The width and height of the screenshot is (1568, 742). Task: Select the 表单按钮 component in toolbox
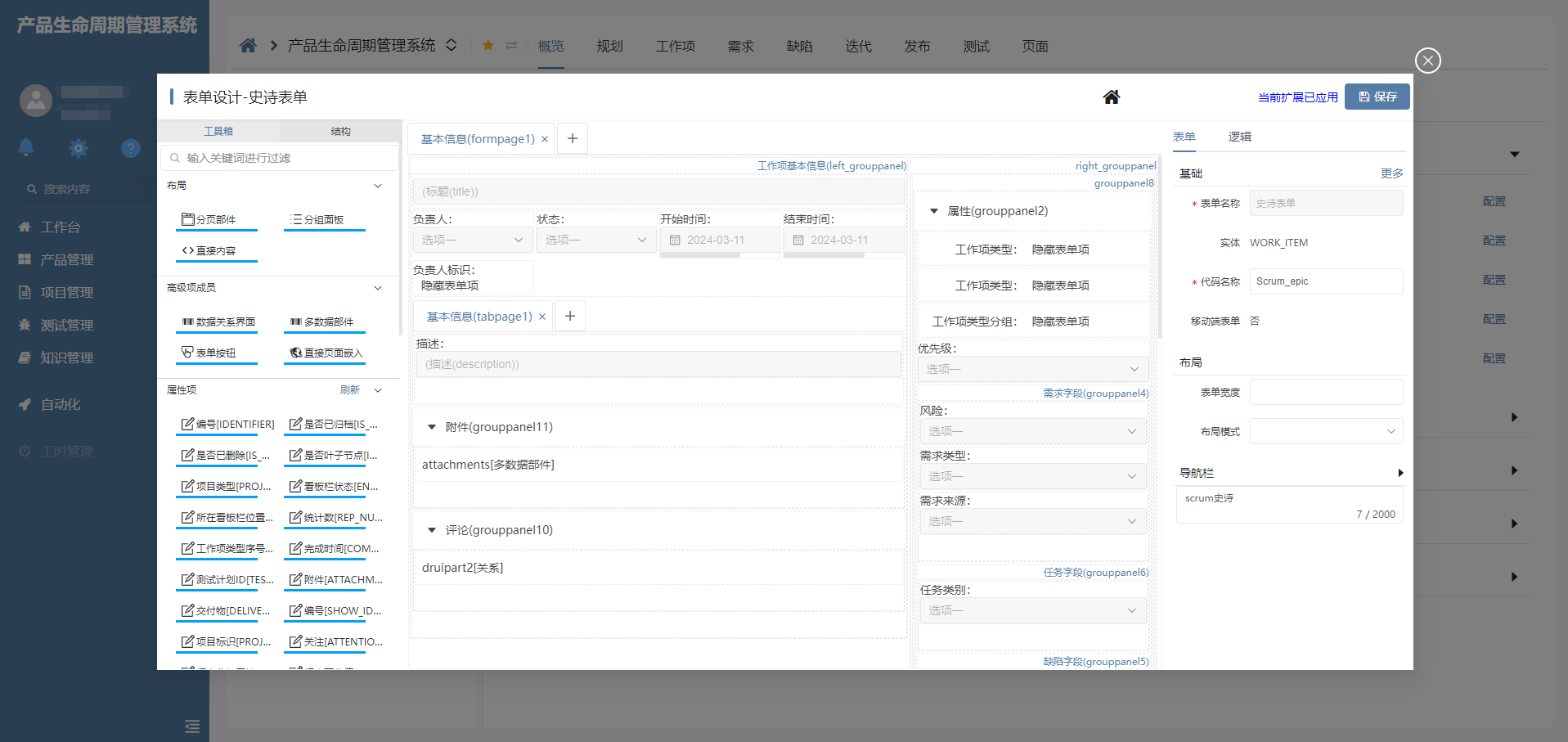216,352
